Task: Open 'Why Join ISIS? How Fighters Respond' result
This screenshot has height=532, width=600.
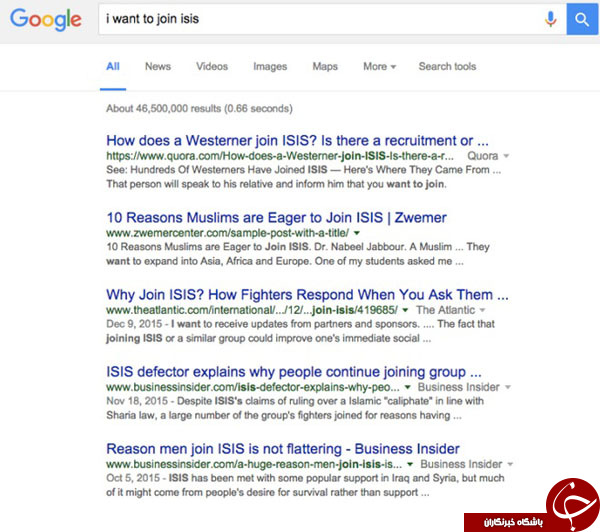Action: [307, 295]
